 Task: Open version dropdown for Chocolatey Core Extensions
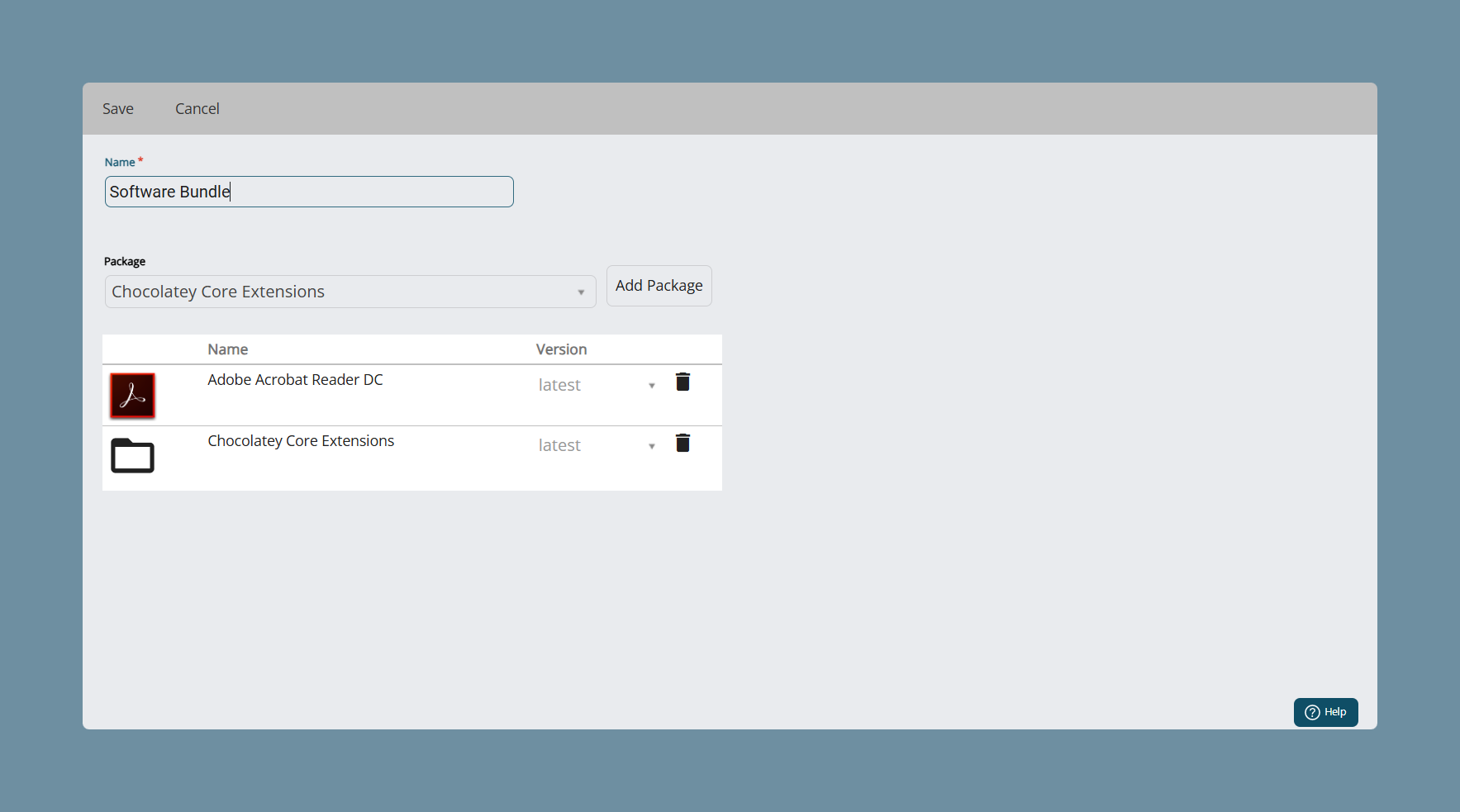(597, 445)
